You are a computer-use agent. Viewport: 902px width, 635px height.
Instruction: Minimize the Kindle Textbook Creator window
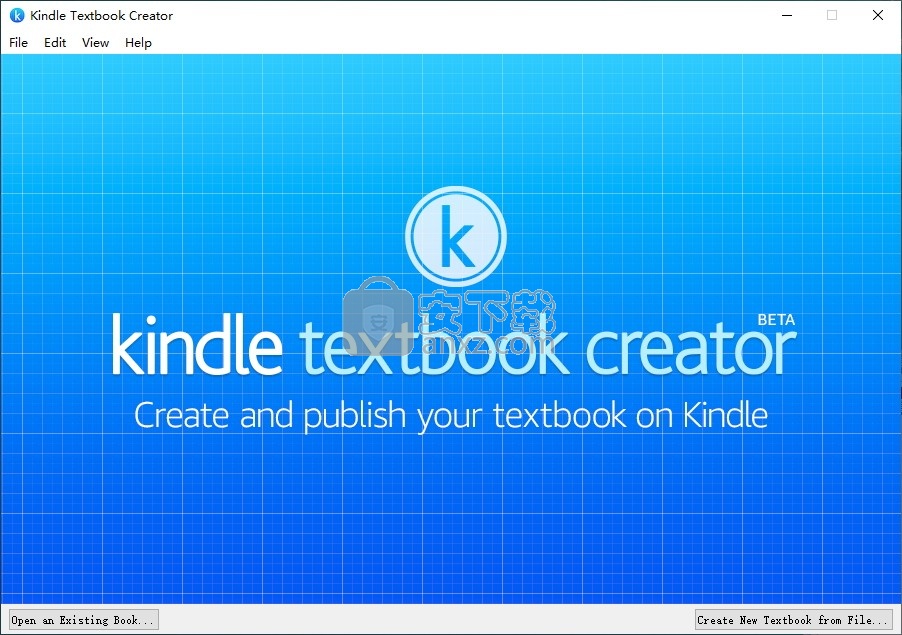pos(787,16)
